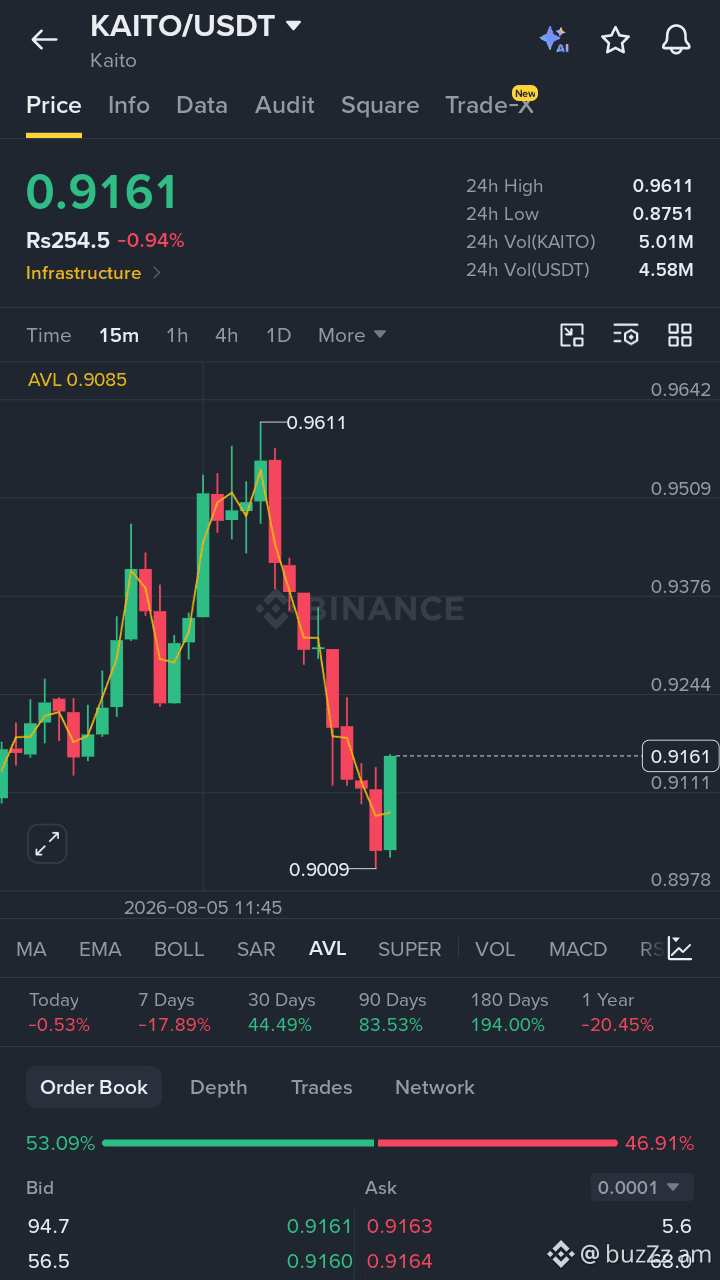The width and height of the screenshot is (720, 1280).
Task: Tap the 7 Days -17.89% performance
Action: [x=174, y=1012]
